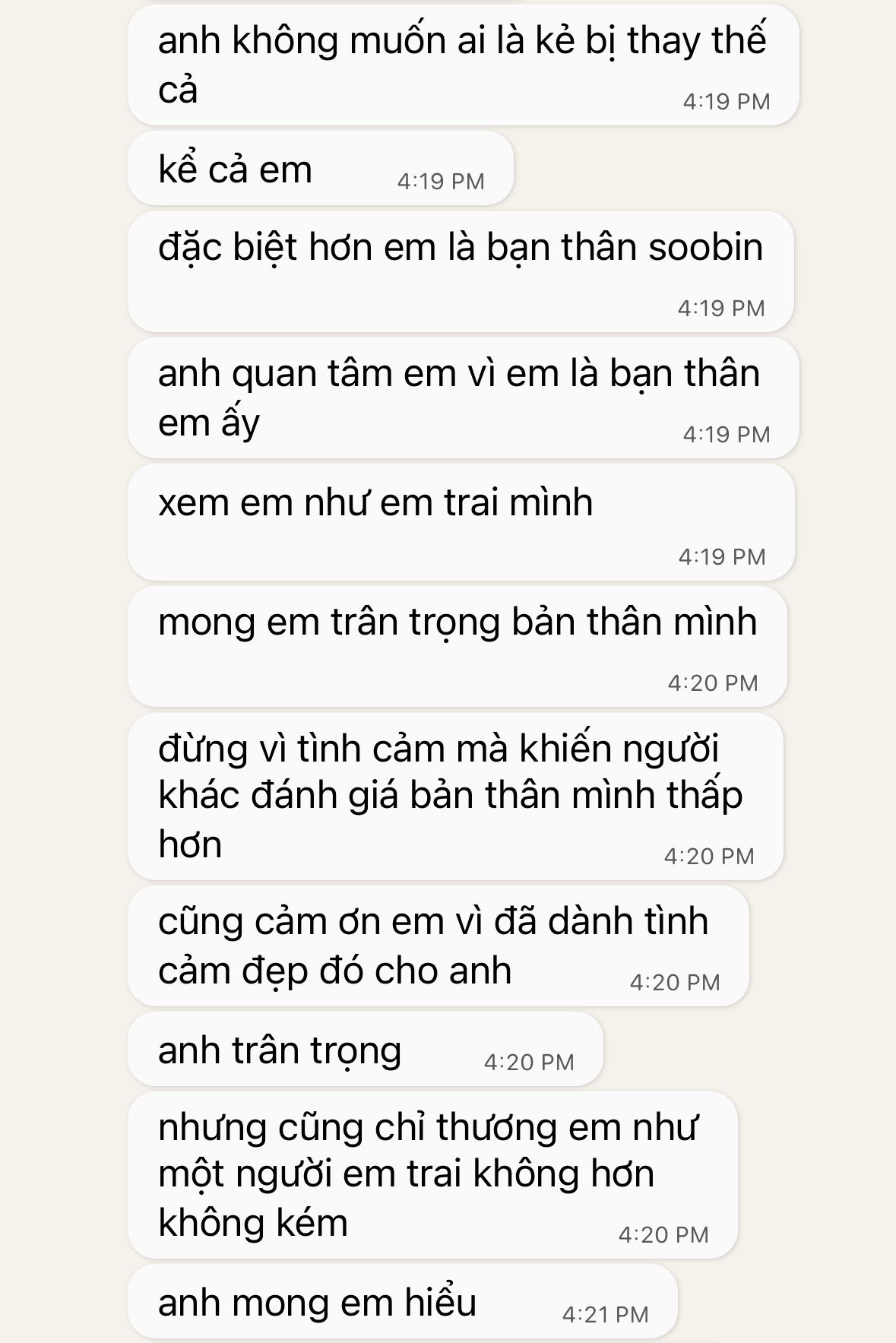896x1343 pixels.
Task: Select the message 'anh không muốn ai là kẻ bị thay thế cả'
Action: tap(463, 65)
